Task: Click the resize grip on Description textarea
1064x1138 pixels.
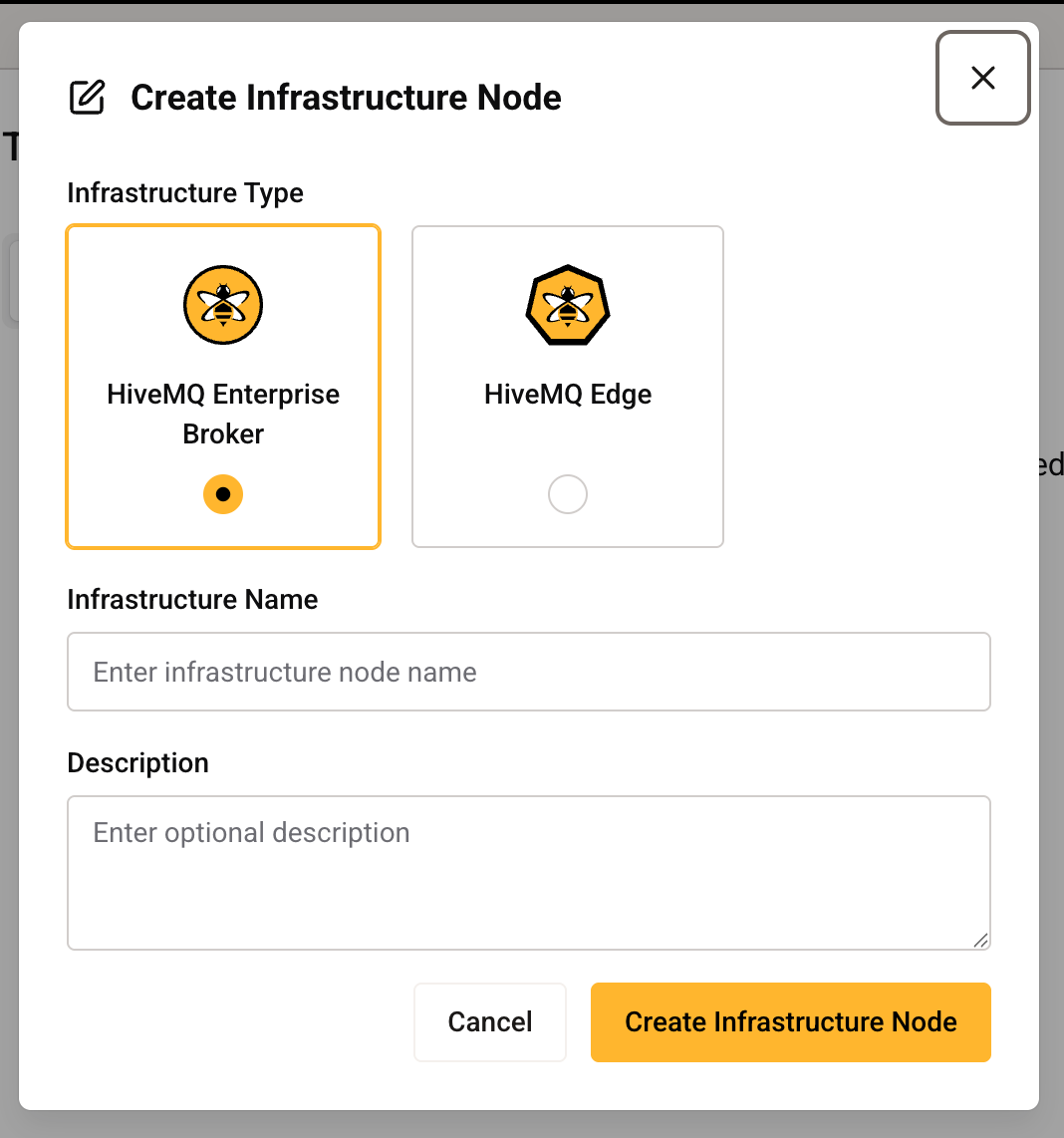Action: (x=980, y=940)
